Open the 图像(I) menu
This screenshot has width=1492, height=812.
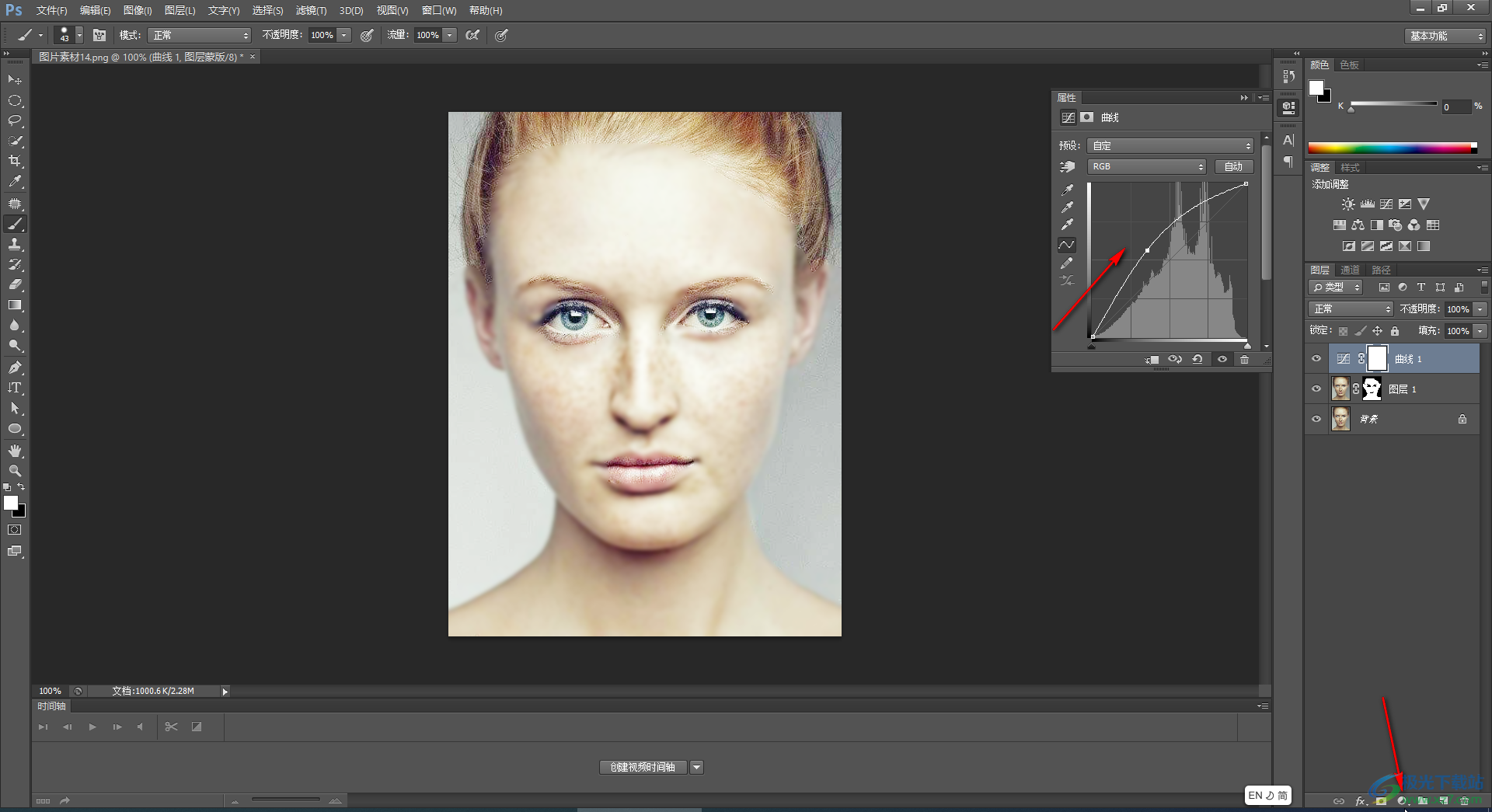(x=138, y=10)
